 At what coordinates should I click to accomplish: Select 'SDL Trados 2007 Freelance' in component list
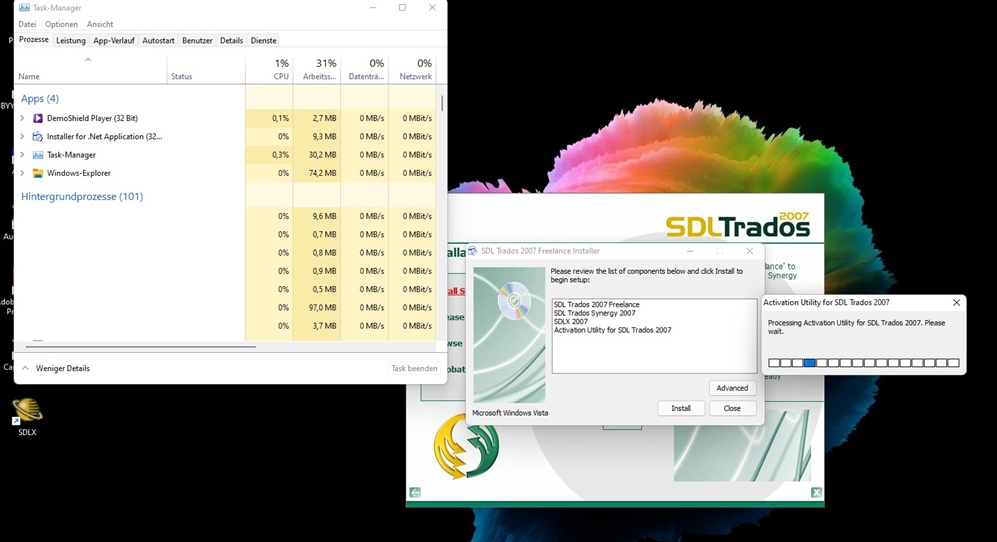pyautogui.click(x=596, y=305)
